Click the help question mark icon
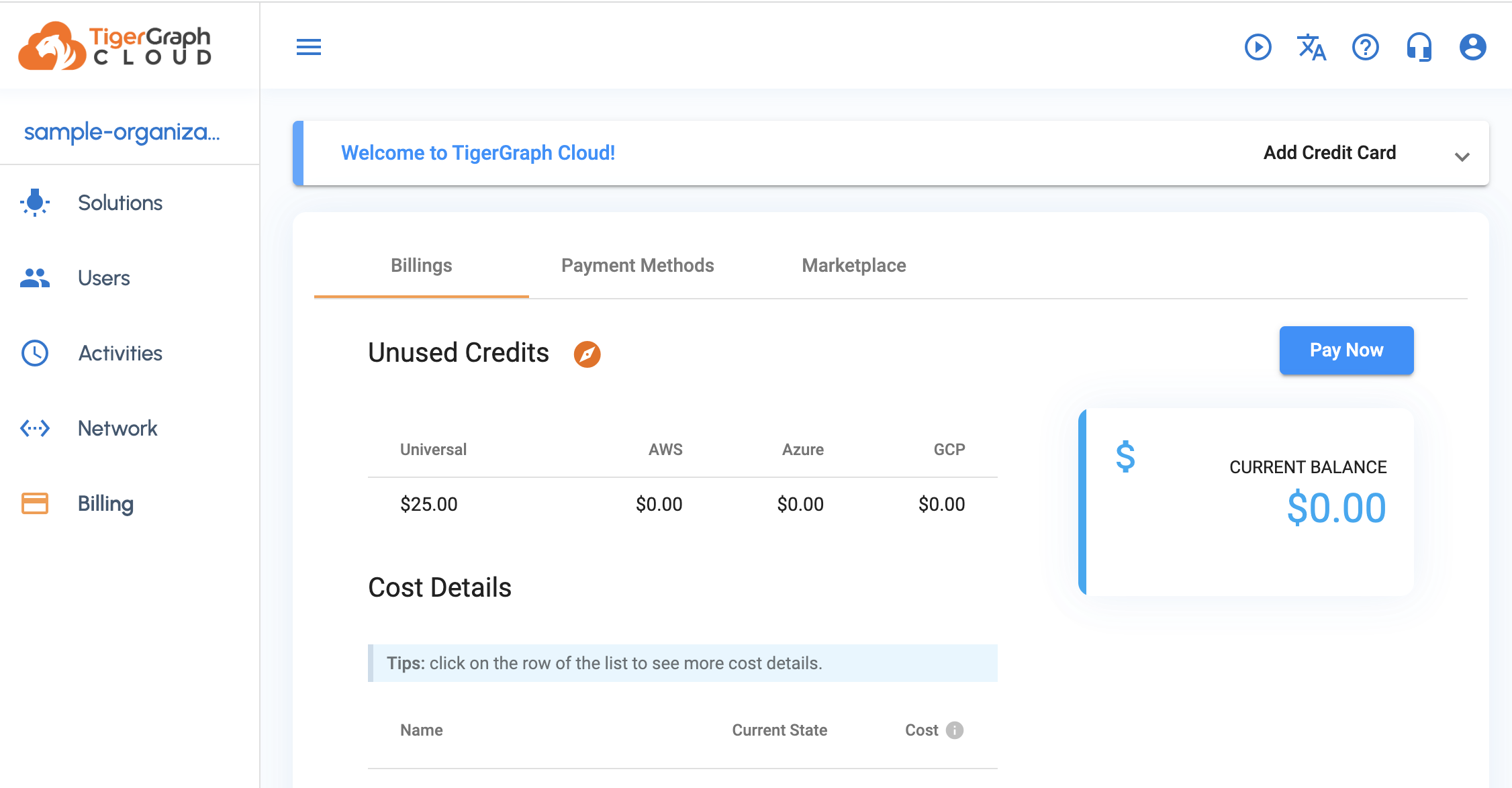 [x=1366, y=47]
